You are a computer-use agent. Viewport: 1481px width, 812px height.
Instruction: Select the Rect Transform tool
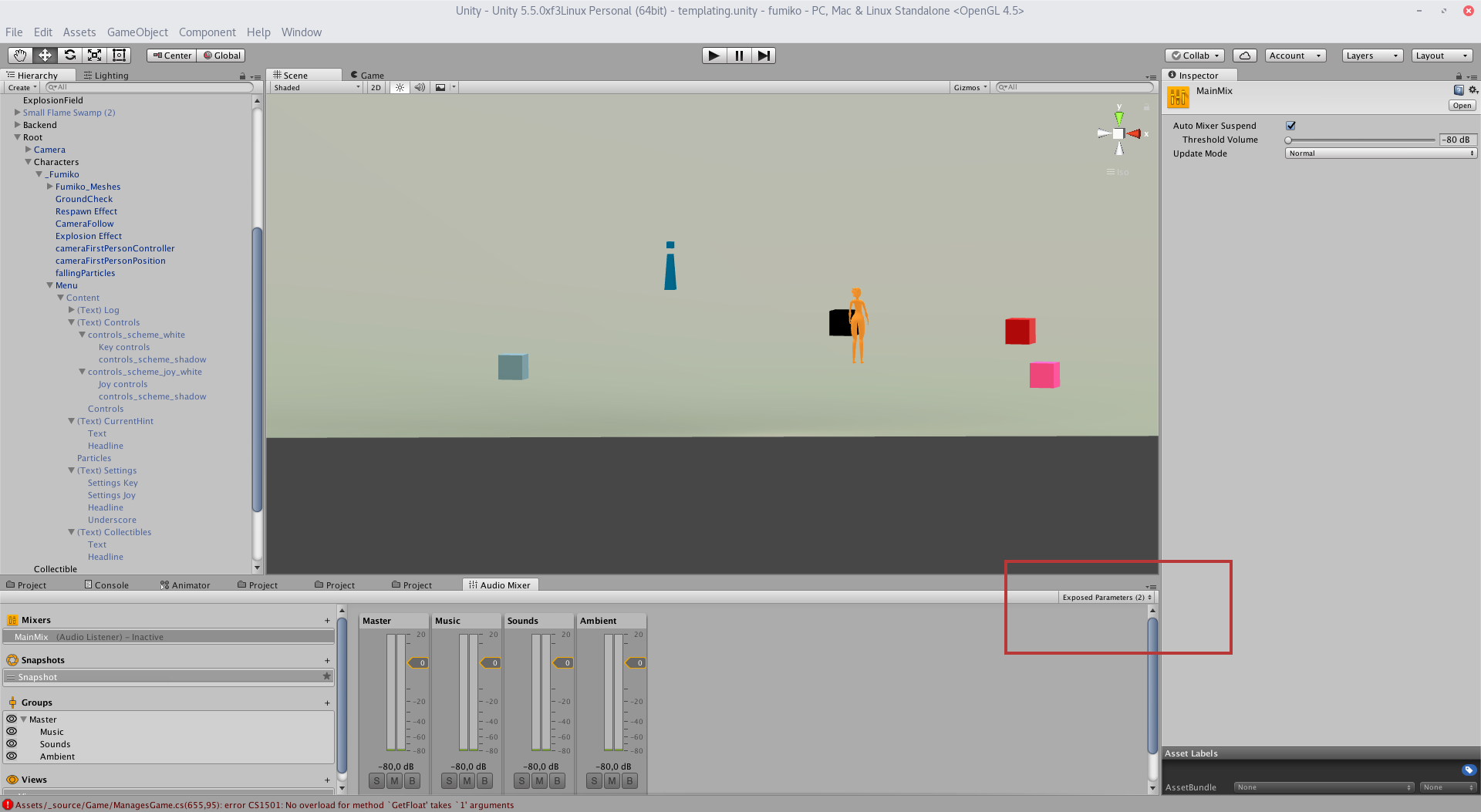click(x=119, y=55)
